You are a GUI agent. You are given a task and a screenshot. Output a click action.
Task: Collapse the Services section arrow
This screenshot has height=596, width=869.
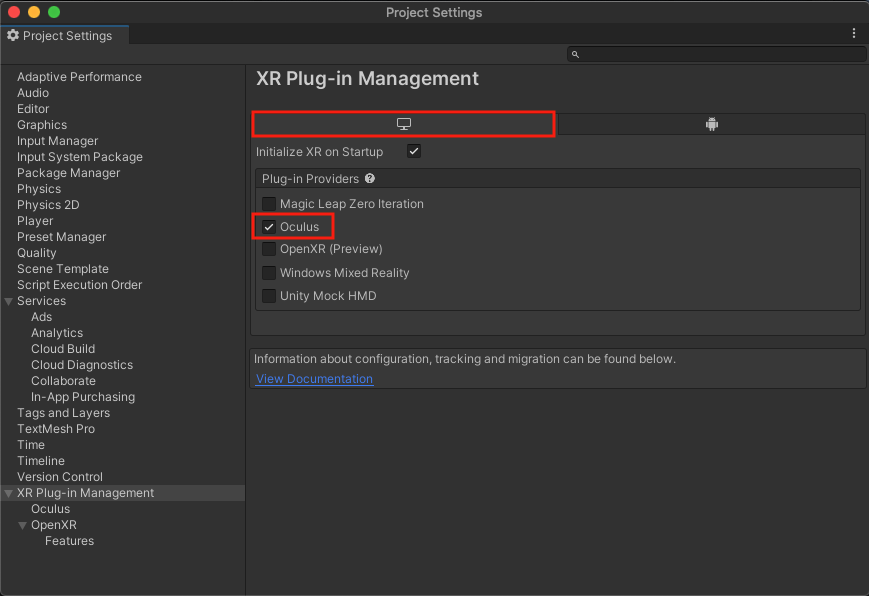(9, 301)
